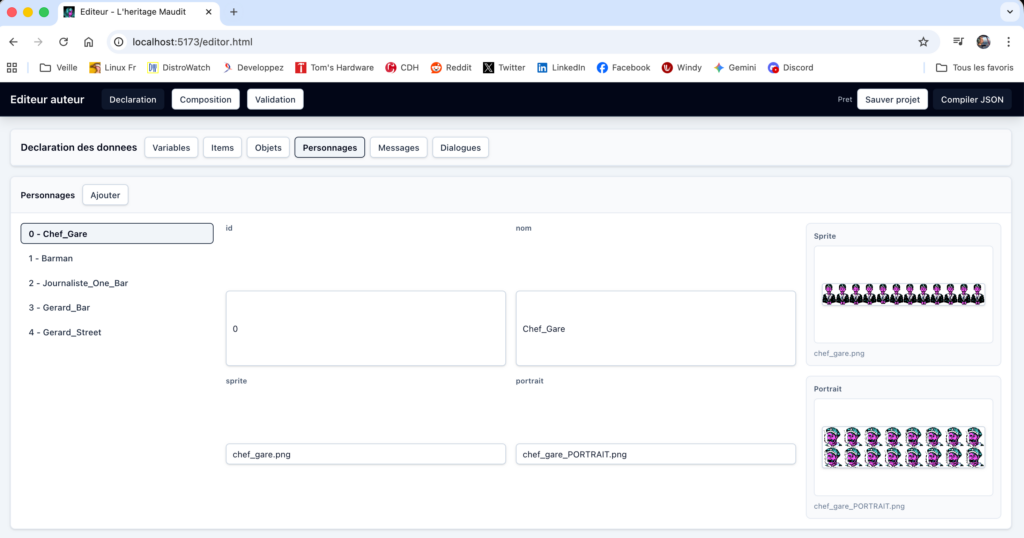Open a new browser tab
This screenshot has width=1024, height=538.
234,12
